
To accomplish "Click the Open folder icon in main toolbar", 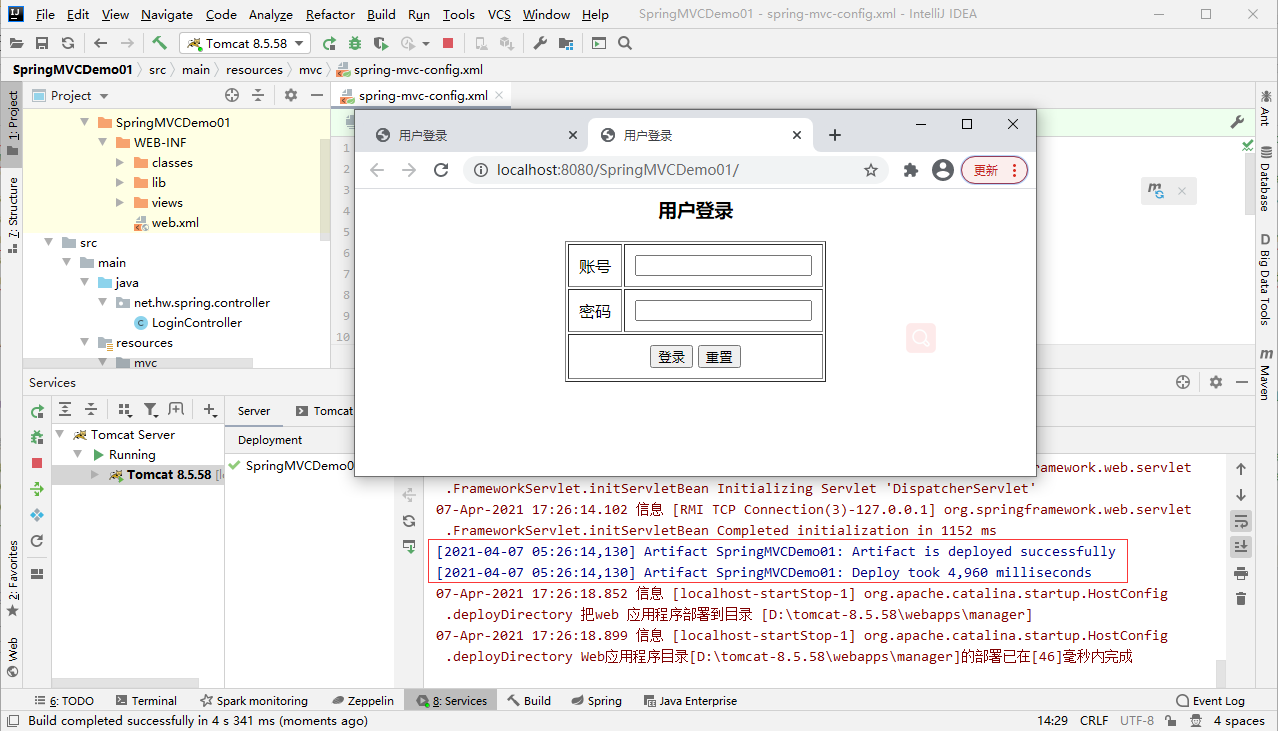I will coord(17,43).
